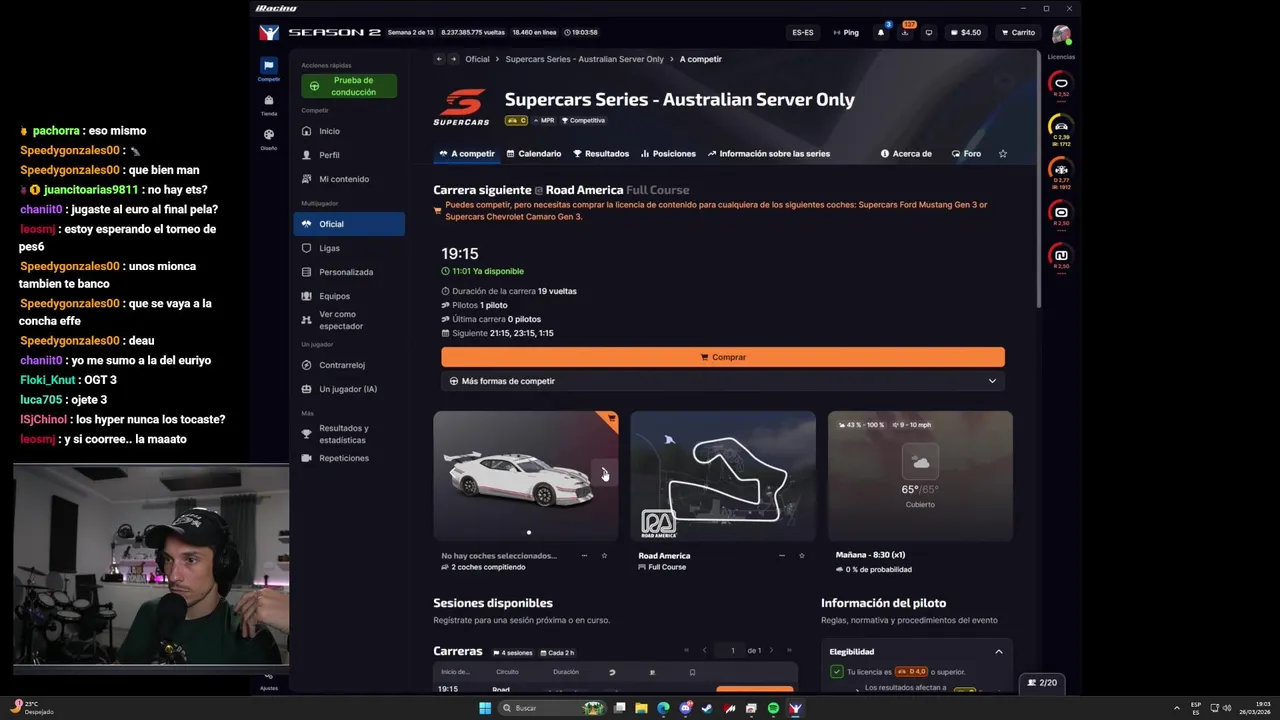Screen dimensions: 1280x720
Task: Click the iRacing logo next to Season 2
Action: coord(268,32)
